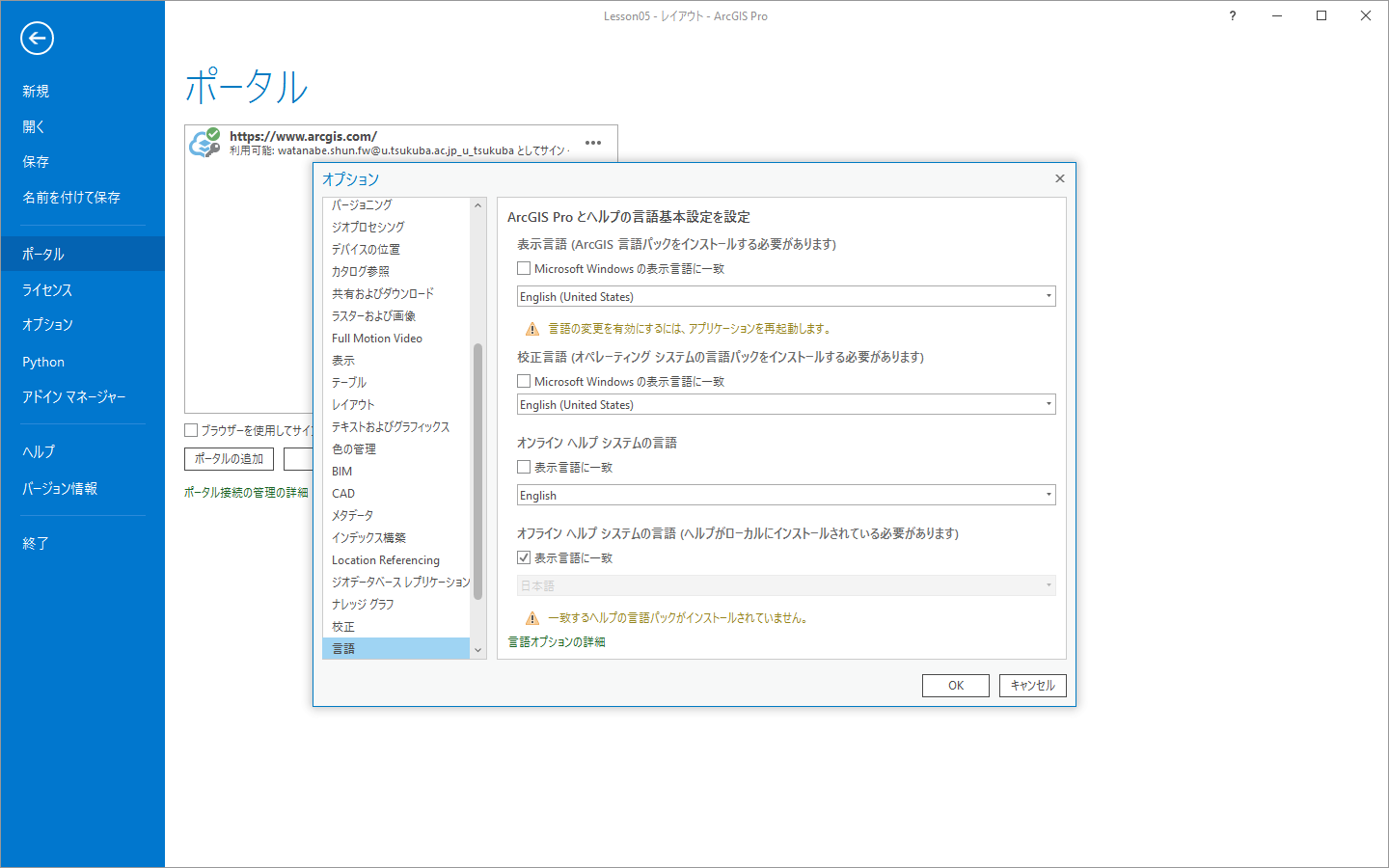
Task: Open 言語オプションの詳細 link
Action: pos(557,641)
